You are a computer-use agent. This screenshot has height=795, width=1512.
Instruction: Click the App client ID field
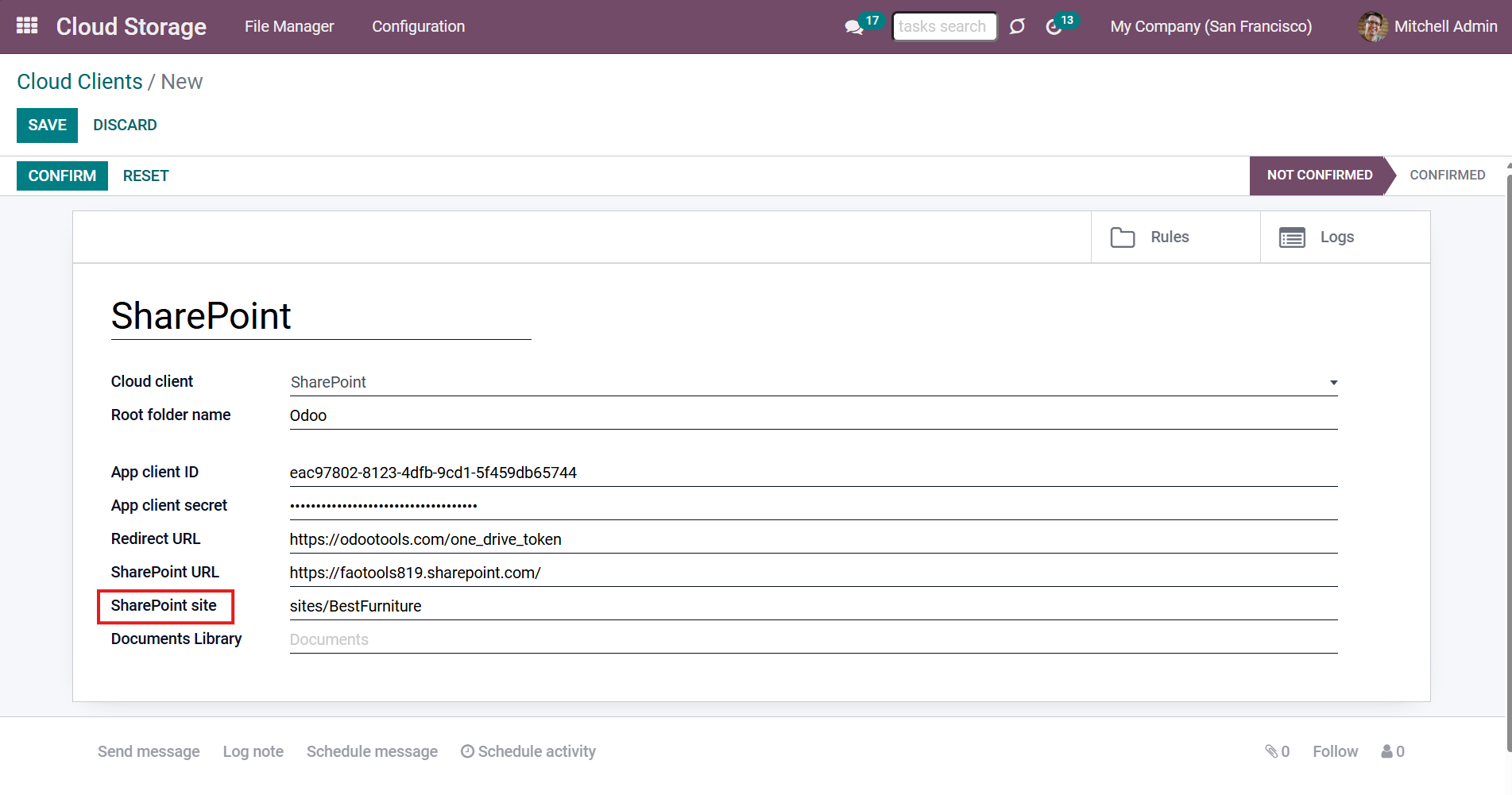pyautogui.click(x=814, y=473)
